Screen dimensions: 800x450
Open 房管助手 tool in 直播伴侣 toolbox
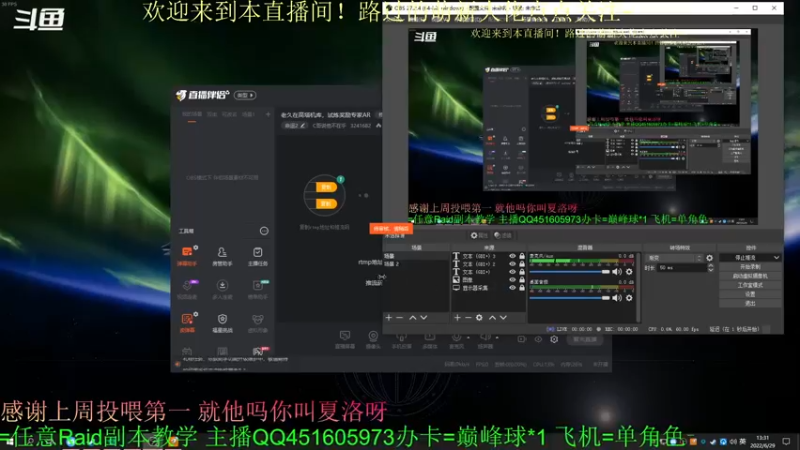click(222, 256)
